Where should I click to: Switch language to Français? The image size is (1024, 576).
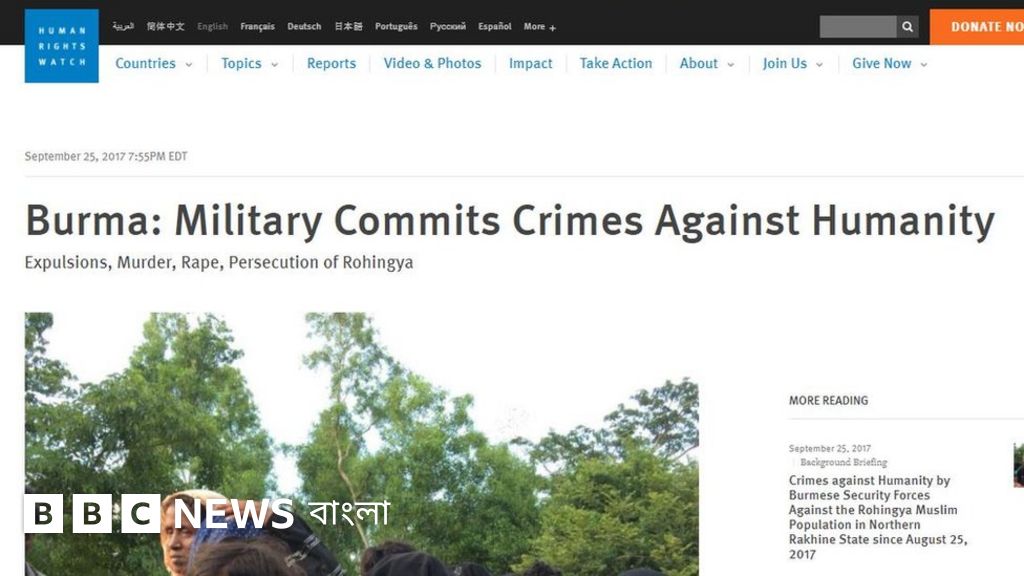tap(257, 26)
